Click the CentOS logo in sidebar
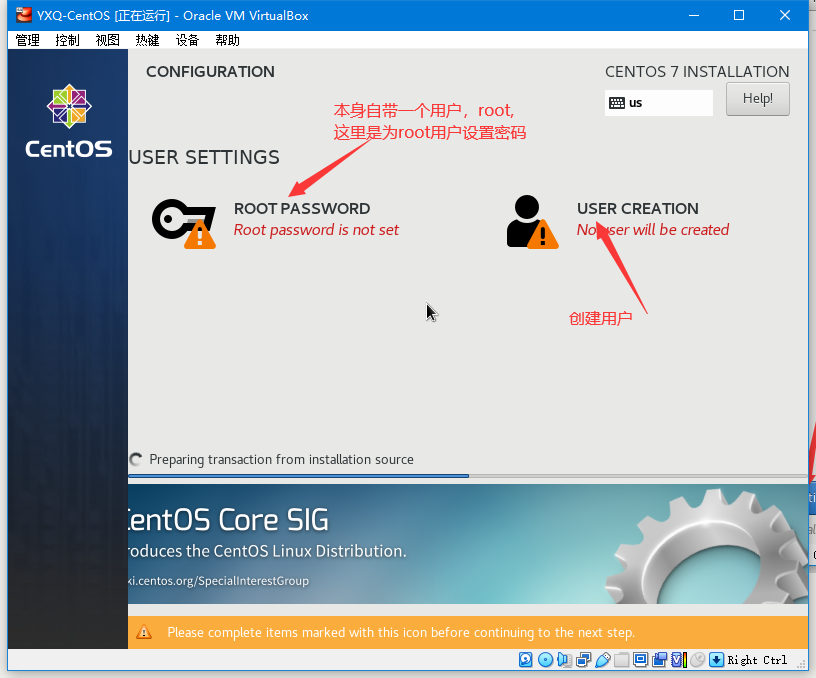Viewport: 816px width, 678px height. (68, 122)
